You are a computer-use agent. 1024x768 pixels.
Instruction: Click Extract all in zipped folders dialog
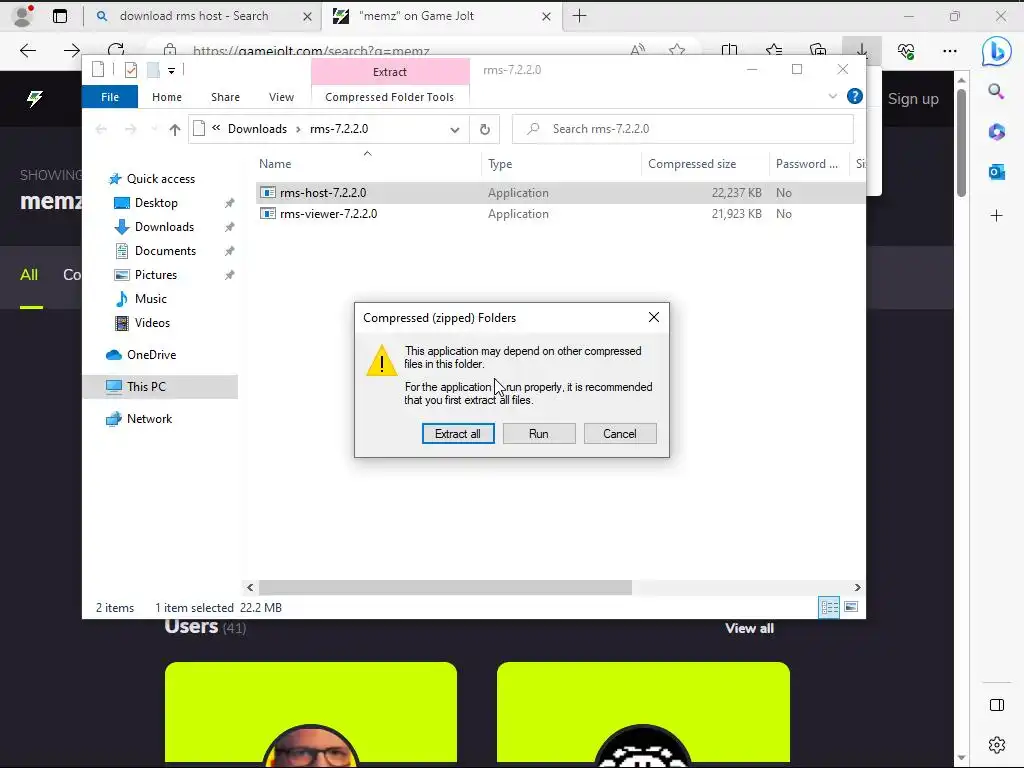458,434
